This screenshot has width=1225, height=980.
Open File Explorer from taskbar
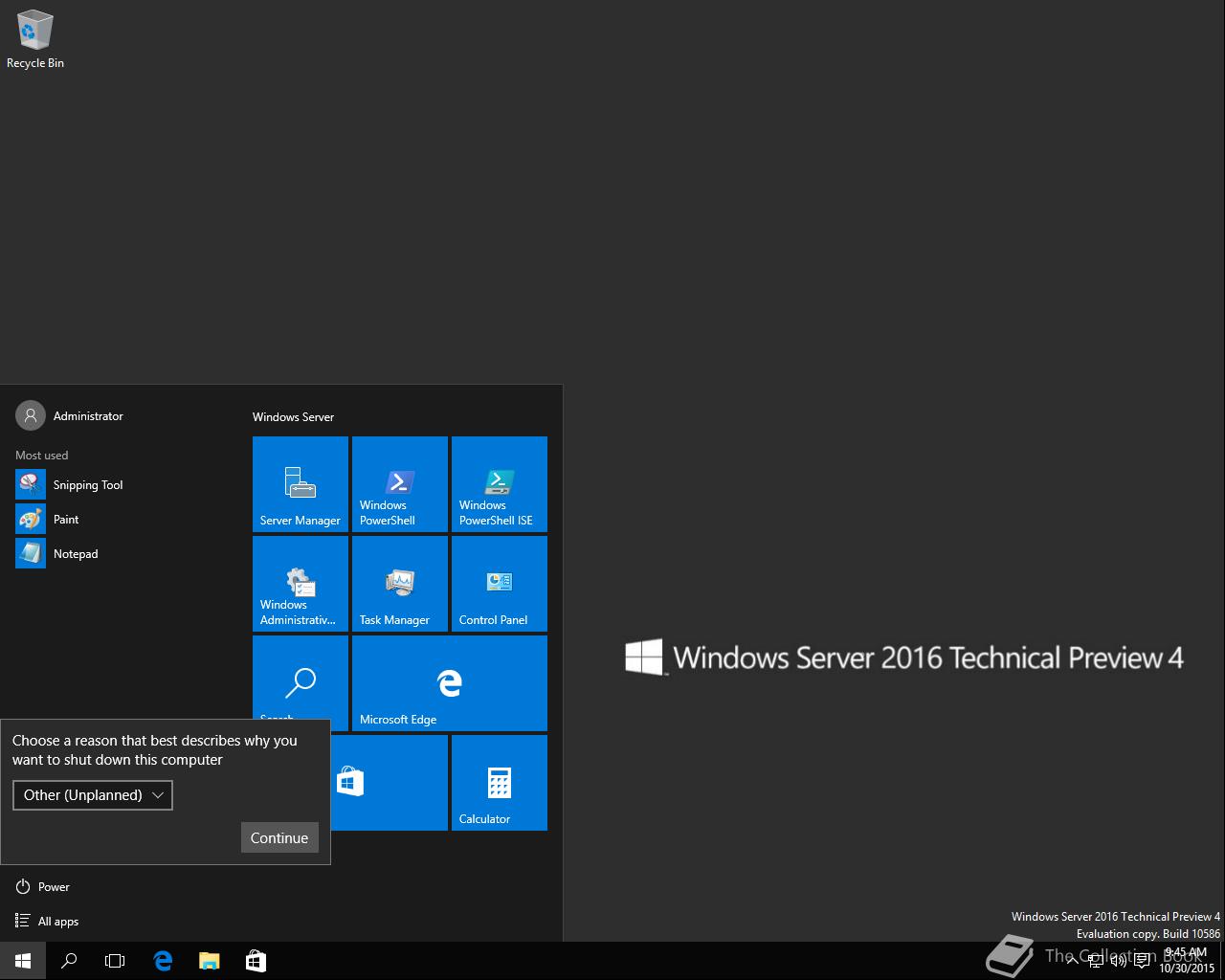point(209,961)
